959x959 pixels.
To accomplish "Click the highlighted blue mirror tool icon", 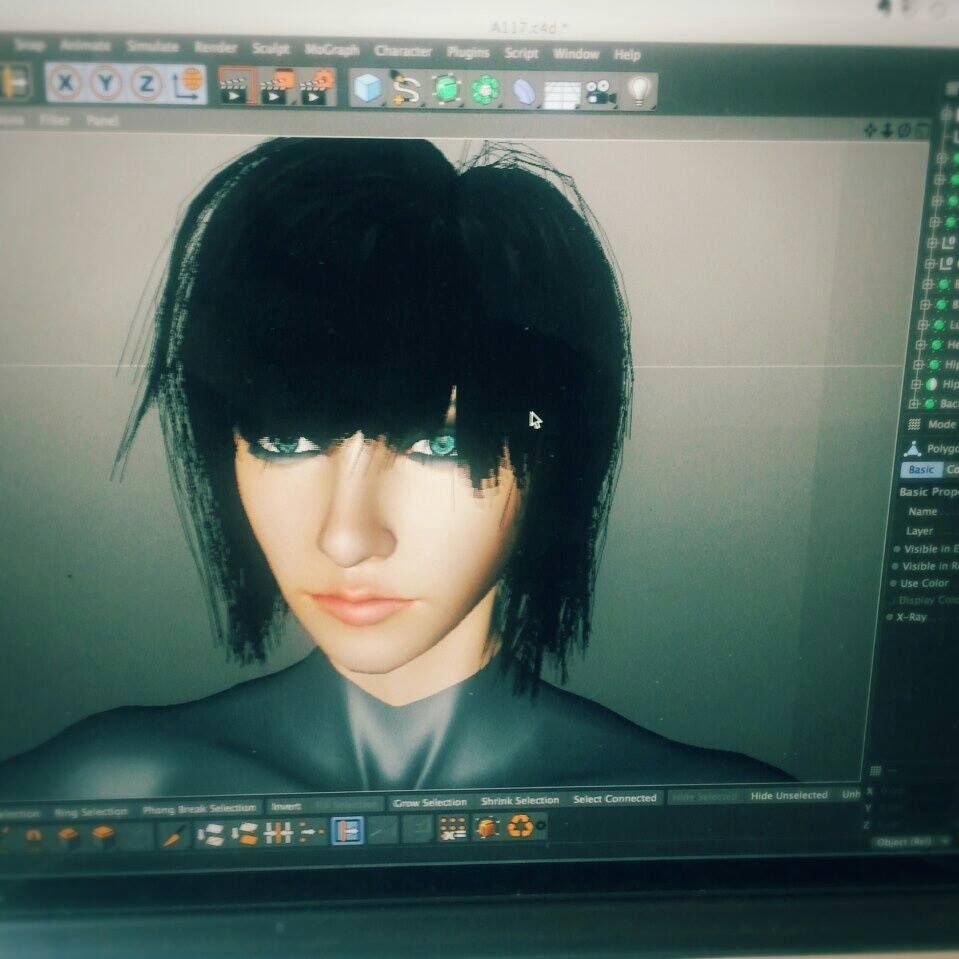I will point(347,831).
